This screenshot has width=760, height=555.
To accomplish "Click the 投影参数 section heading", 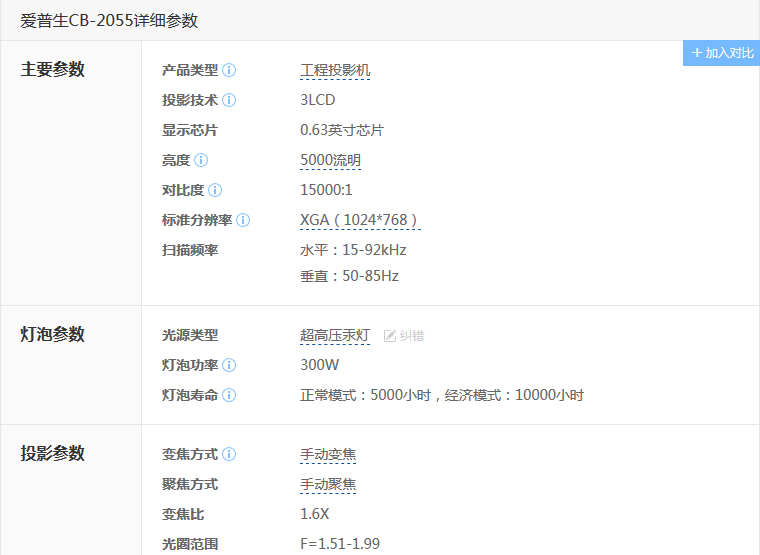I will pos(52,454).
